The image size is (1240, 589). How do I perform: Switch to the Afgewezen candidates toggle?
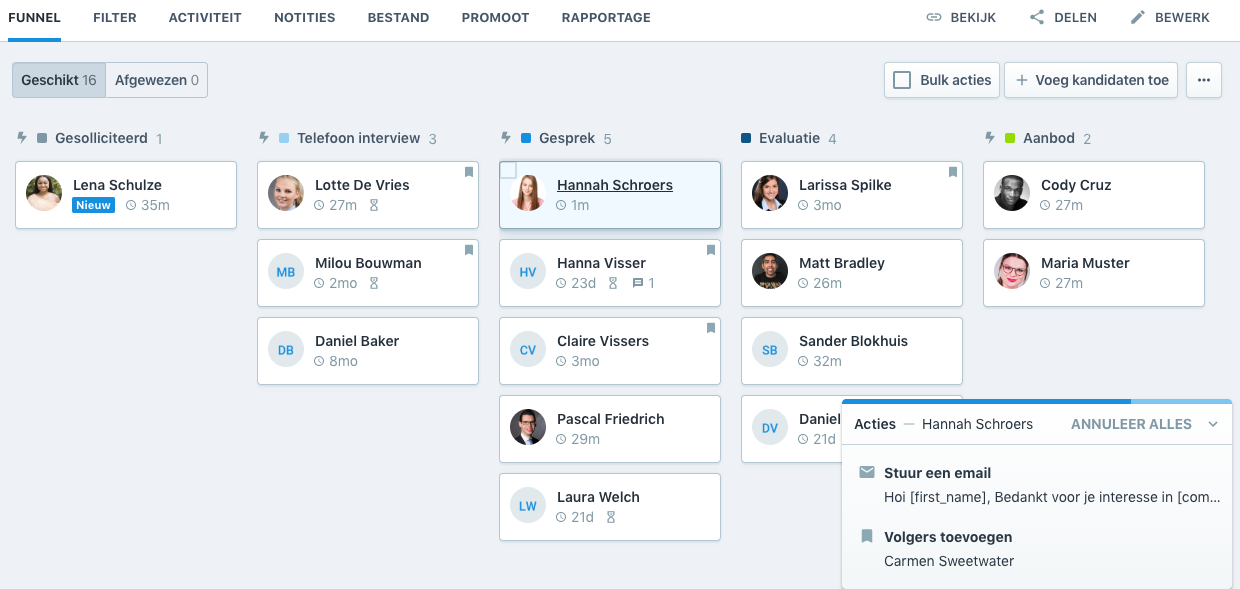coord(156,80)
